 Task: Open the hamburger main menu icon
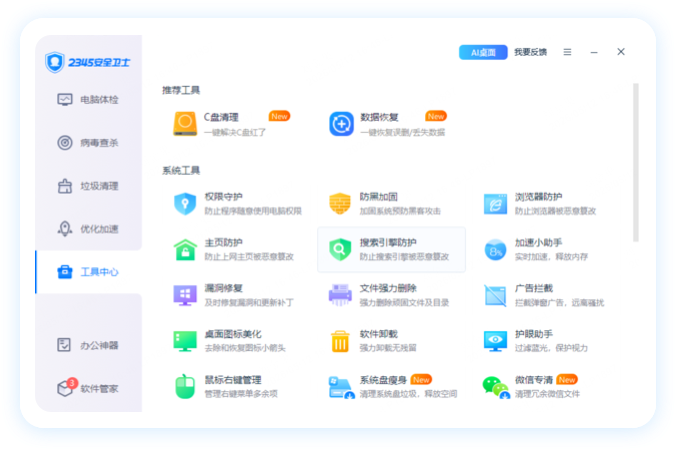coord(567,52)
